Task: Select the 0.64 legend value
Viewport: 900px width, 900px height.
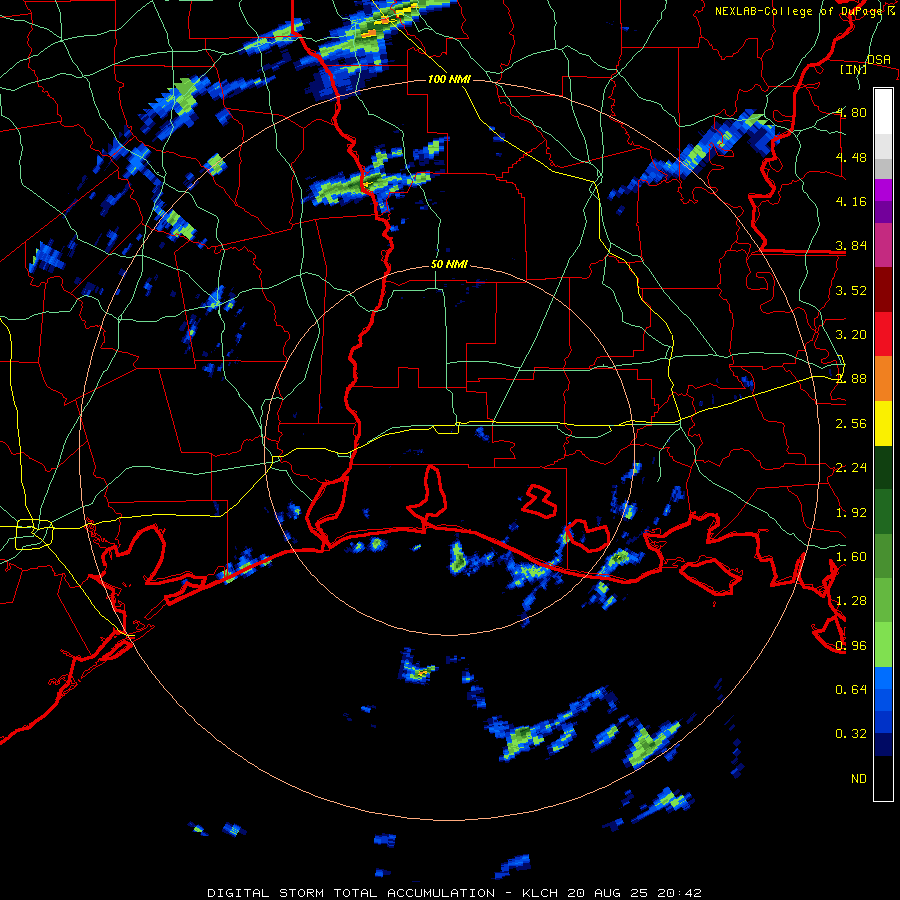Action: click(851, 689)
